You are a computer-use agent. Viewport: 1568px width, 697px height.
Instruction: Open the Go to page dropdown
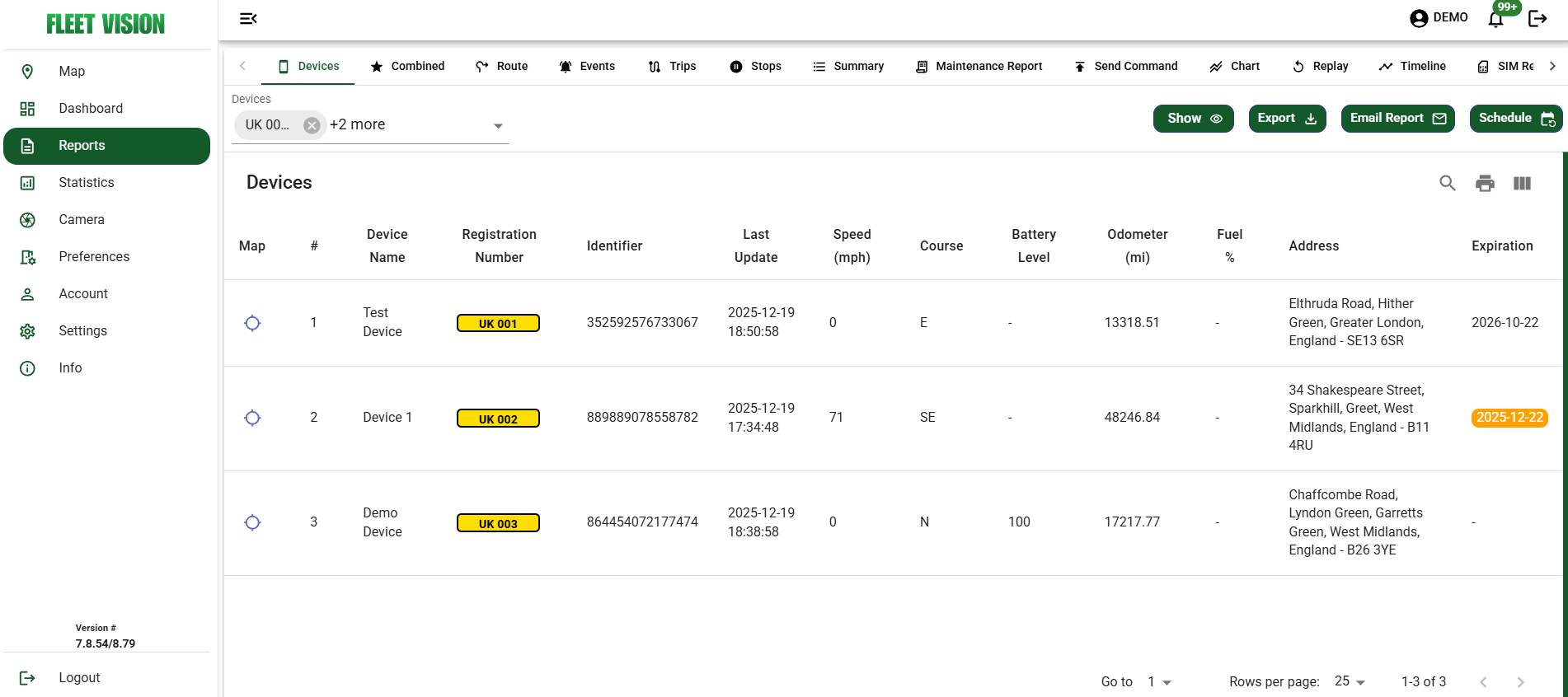(1159, 682)
